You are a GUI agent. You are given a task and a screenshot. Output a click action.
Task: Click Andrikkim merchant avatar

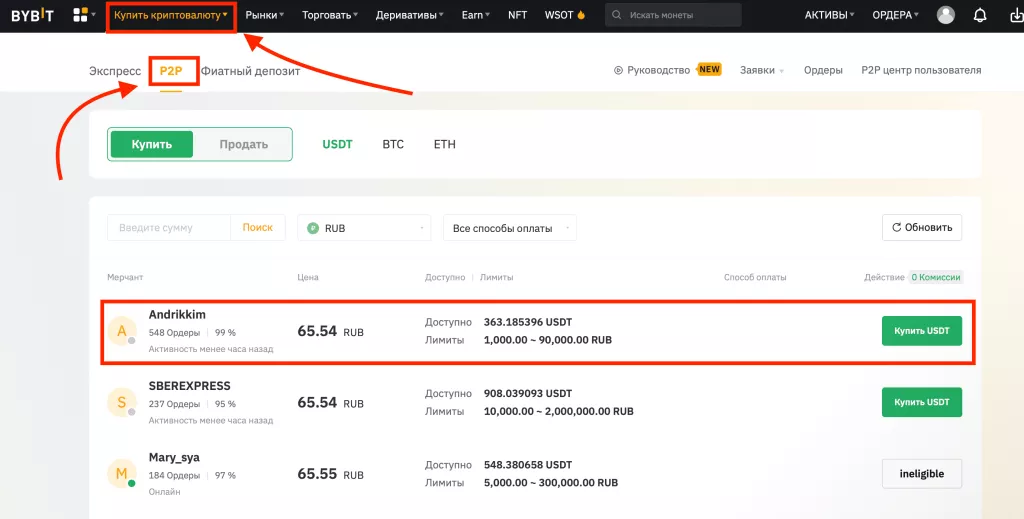click(122, 331)
